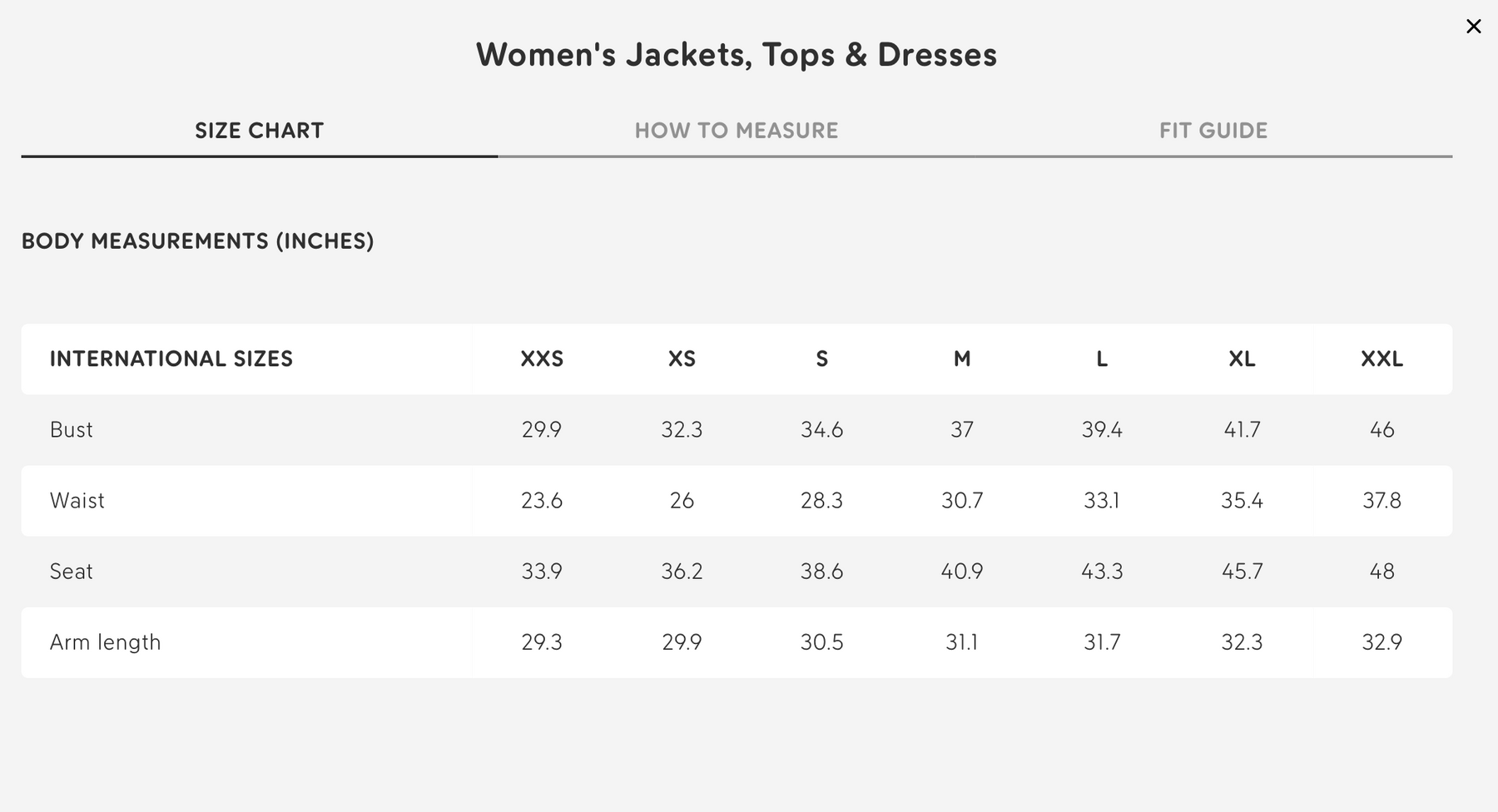Click the Bust row label

tap(72, 430)
